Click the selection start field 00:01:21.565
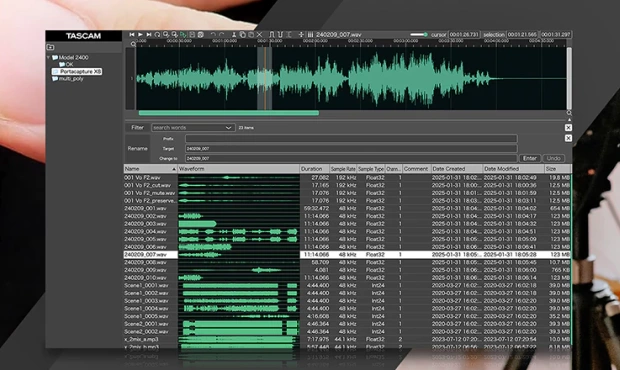The height and width of the screenshot is (370, 620). click(x=522, y=35)
